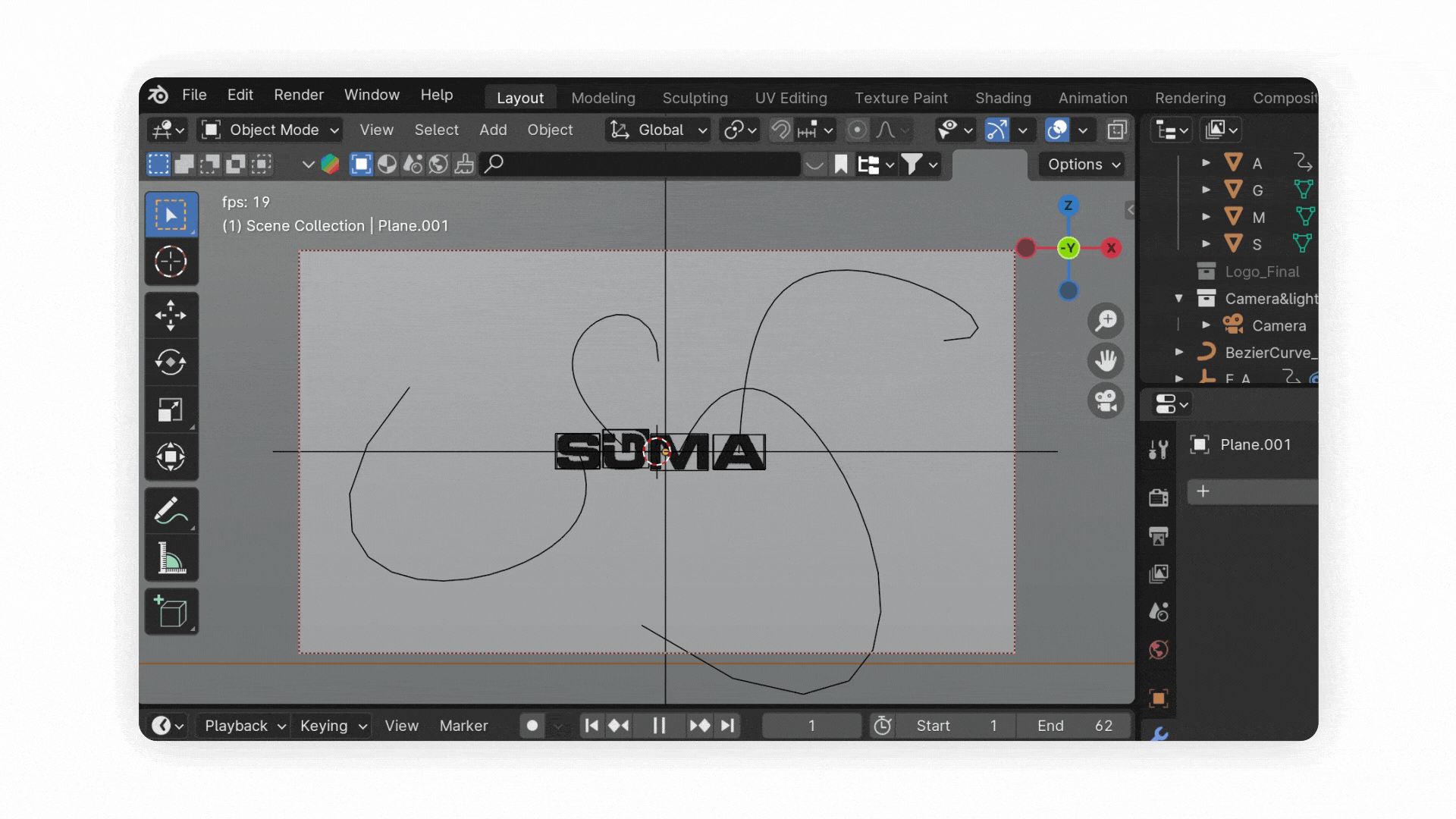Pause the animation playback
The image size is (1456, 819).
[659, 726]
